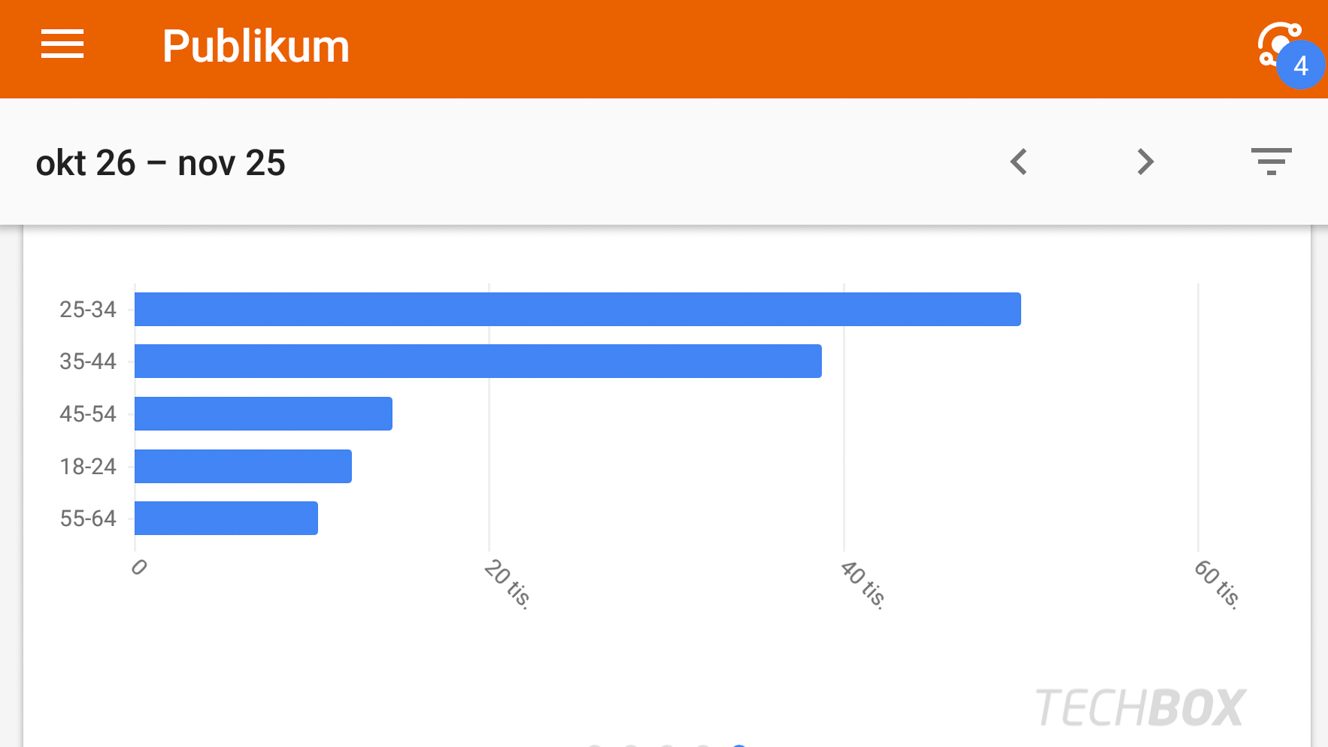Click the 20 tis. axis tick label

(x=508, y=584)
